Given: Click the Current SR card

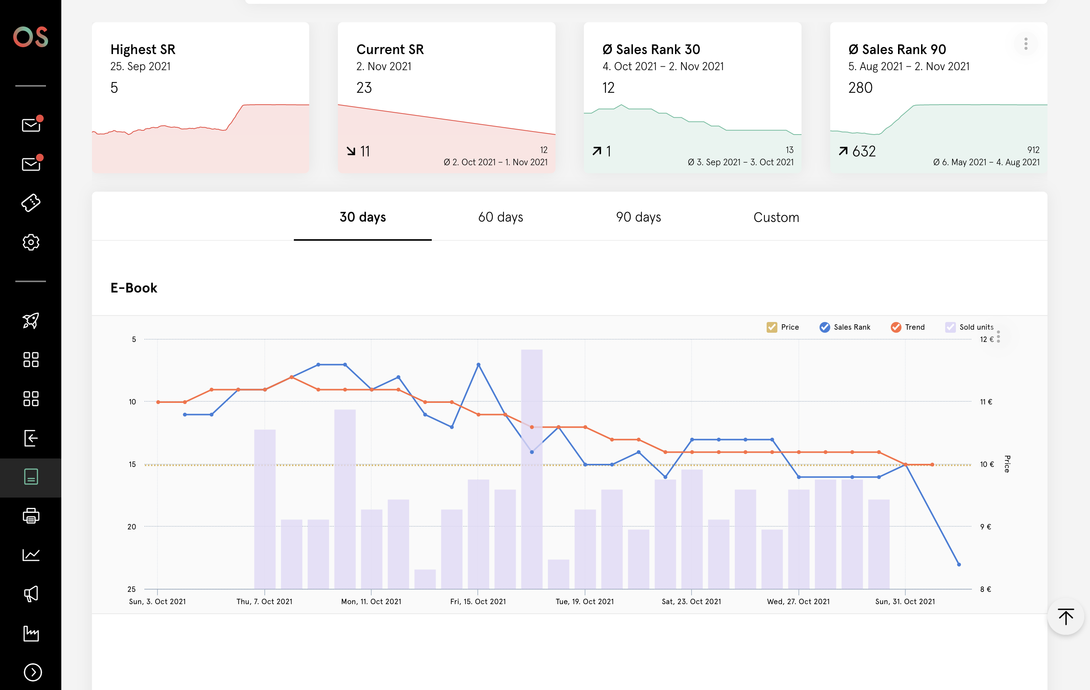Looking at the screenshot, I should (x=446, y=97).
